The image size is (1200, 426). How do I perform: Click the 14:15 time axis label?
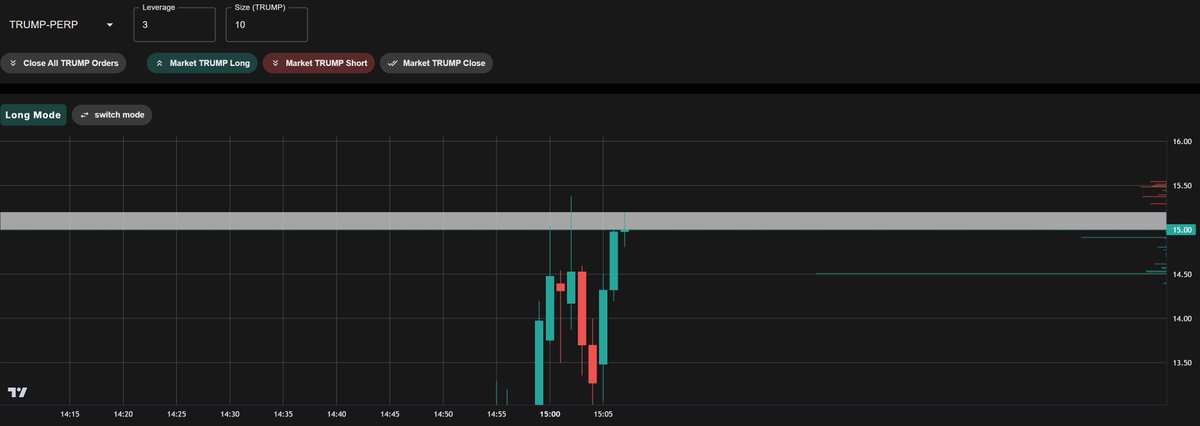70,413
